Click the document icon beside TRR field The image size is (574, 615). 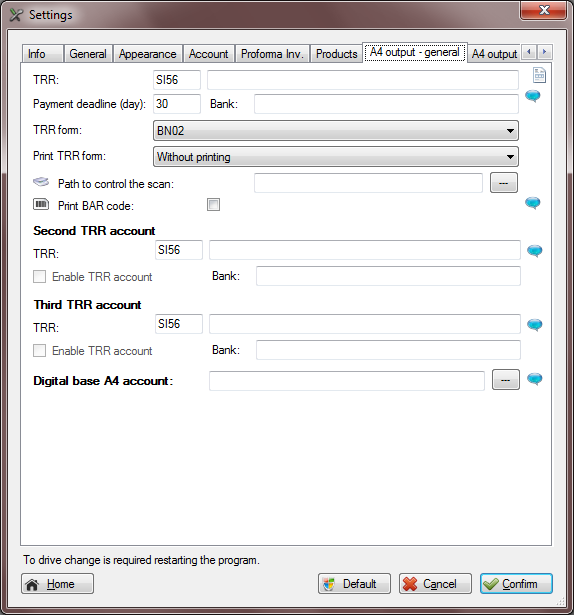coord(539,75)
